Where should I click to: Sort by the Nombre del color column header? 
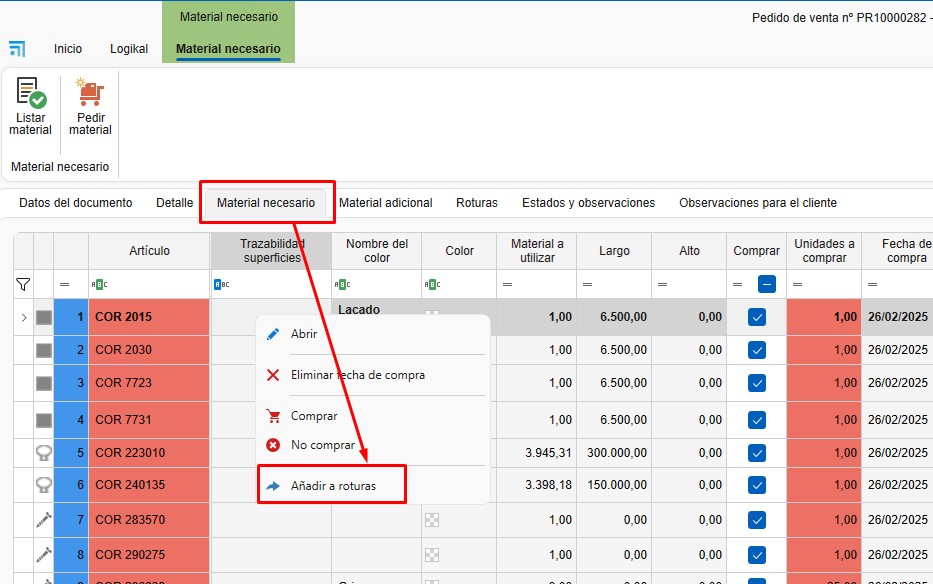[377, 251]
